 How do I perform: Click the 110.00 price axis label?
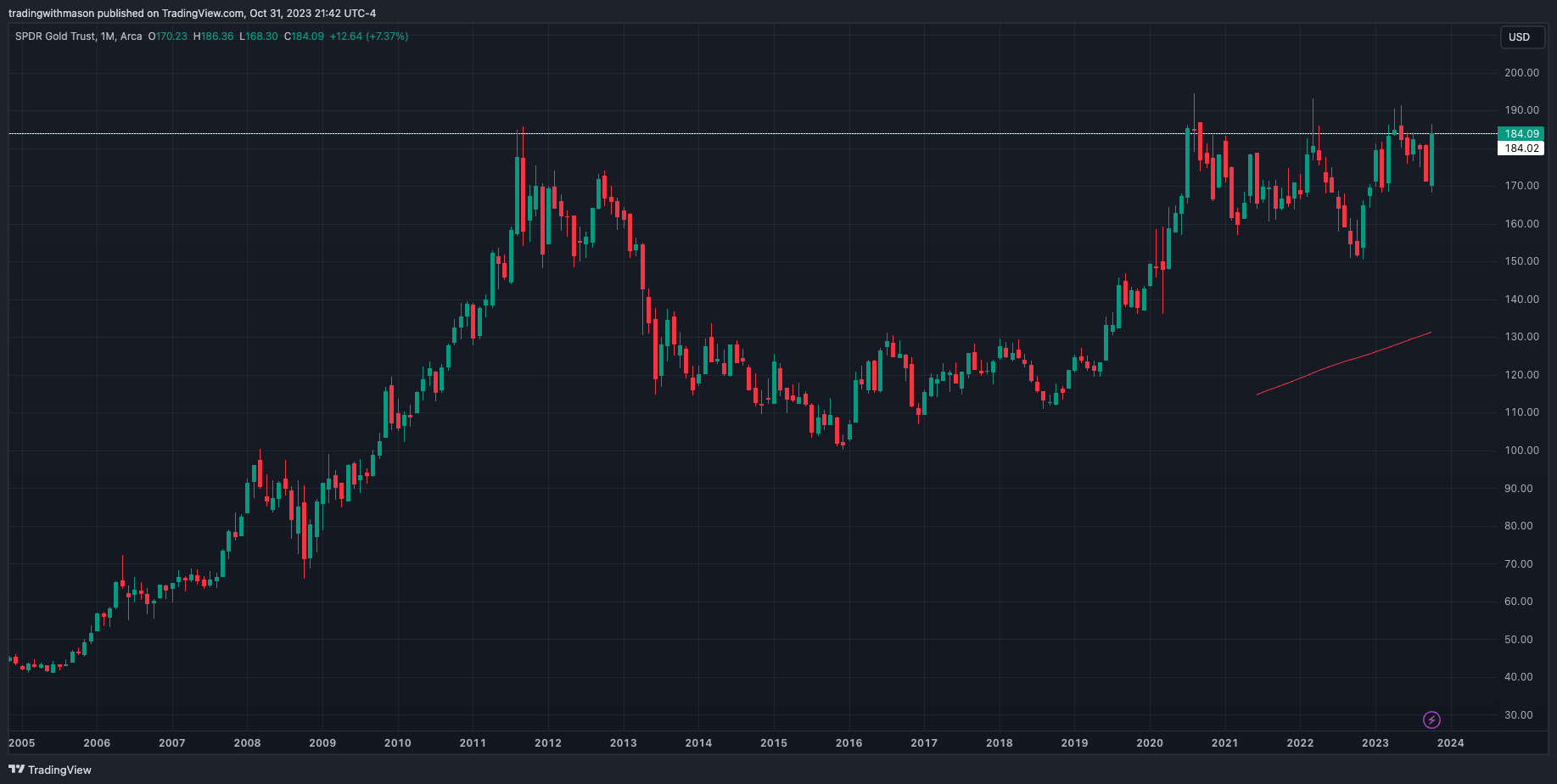pyautogui.click(x=1521, y=412)
